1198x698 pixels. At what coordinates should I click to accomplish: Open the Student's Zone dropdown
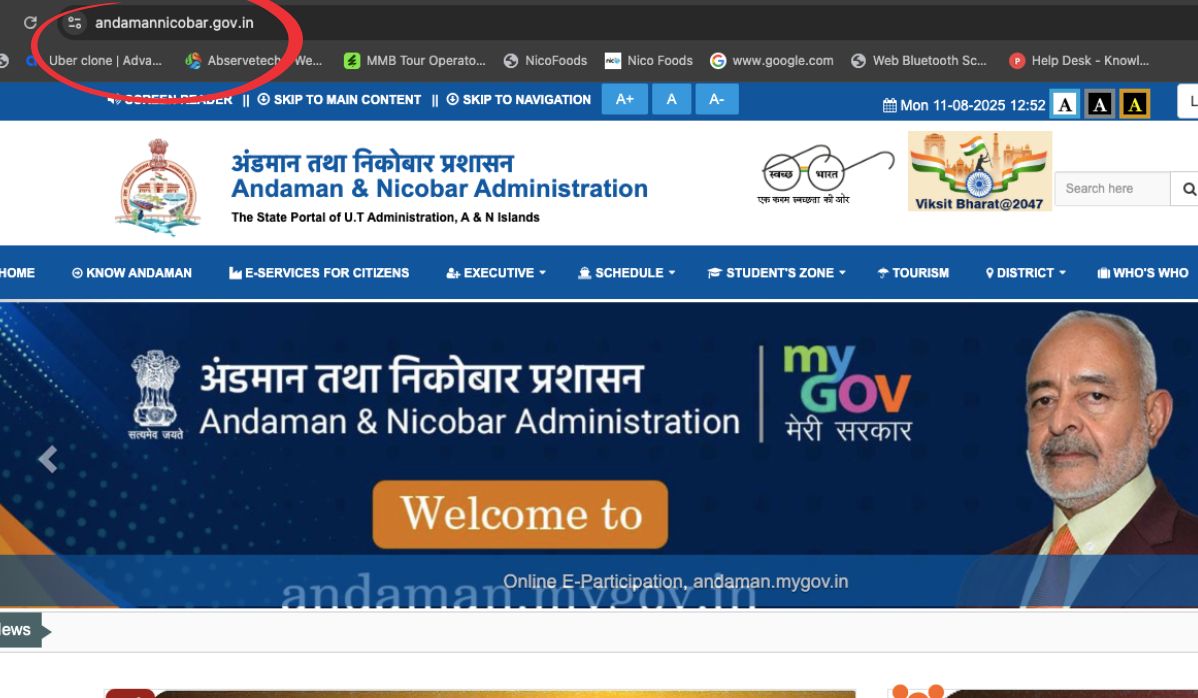(x=777, y=272)
